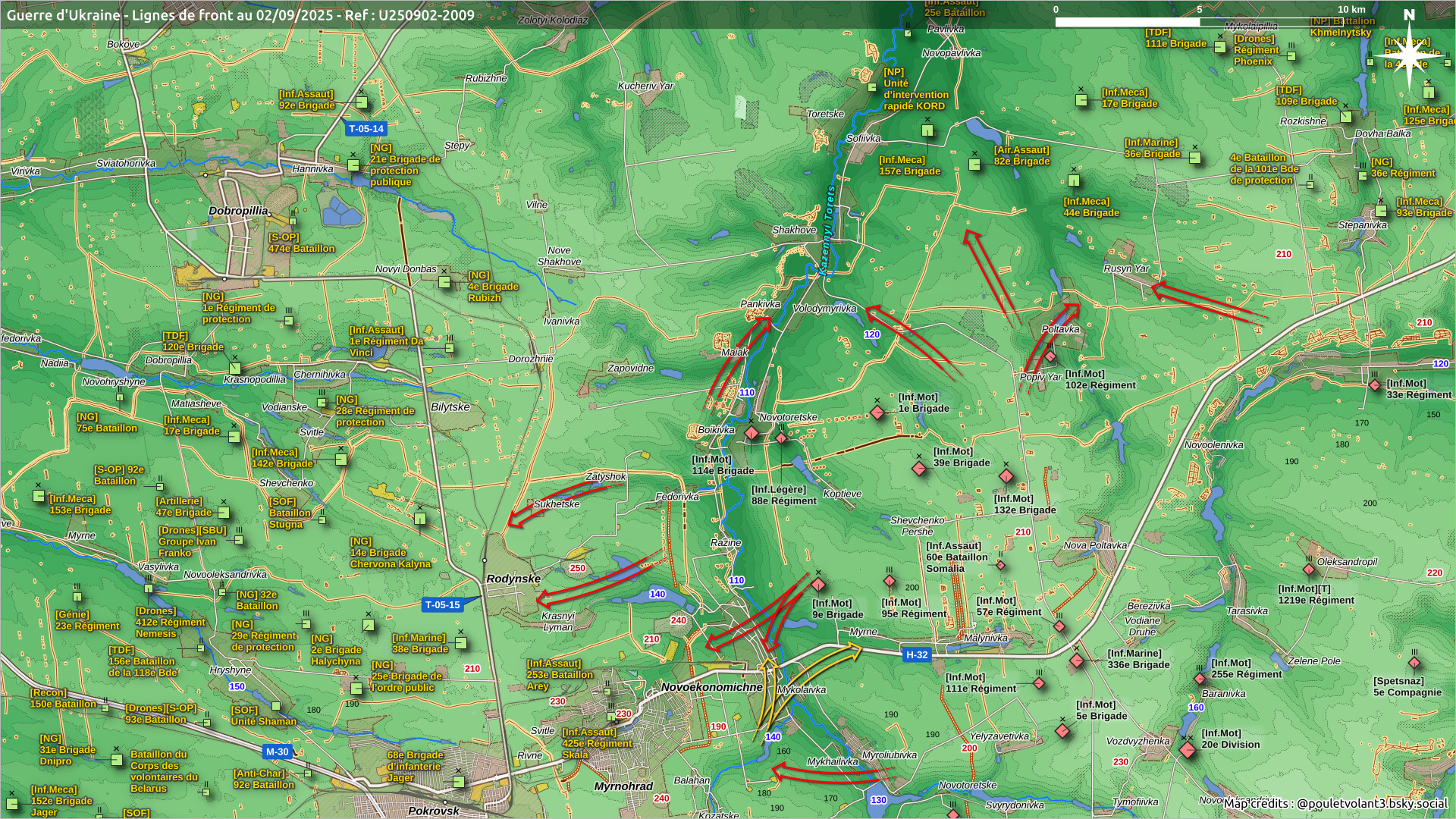Click the north compass rose icon
The image size is (1456, 819).
[1409, 54]
